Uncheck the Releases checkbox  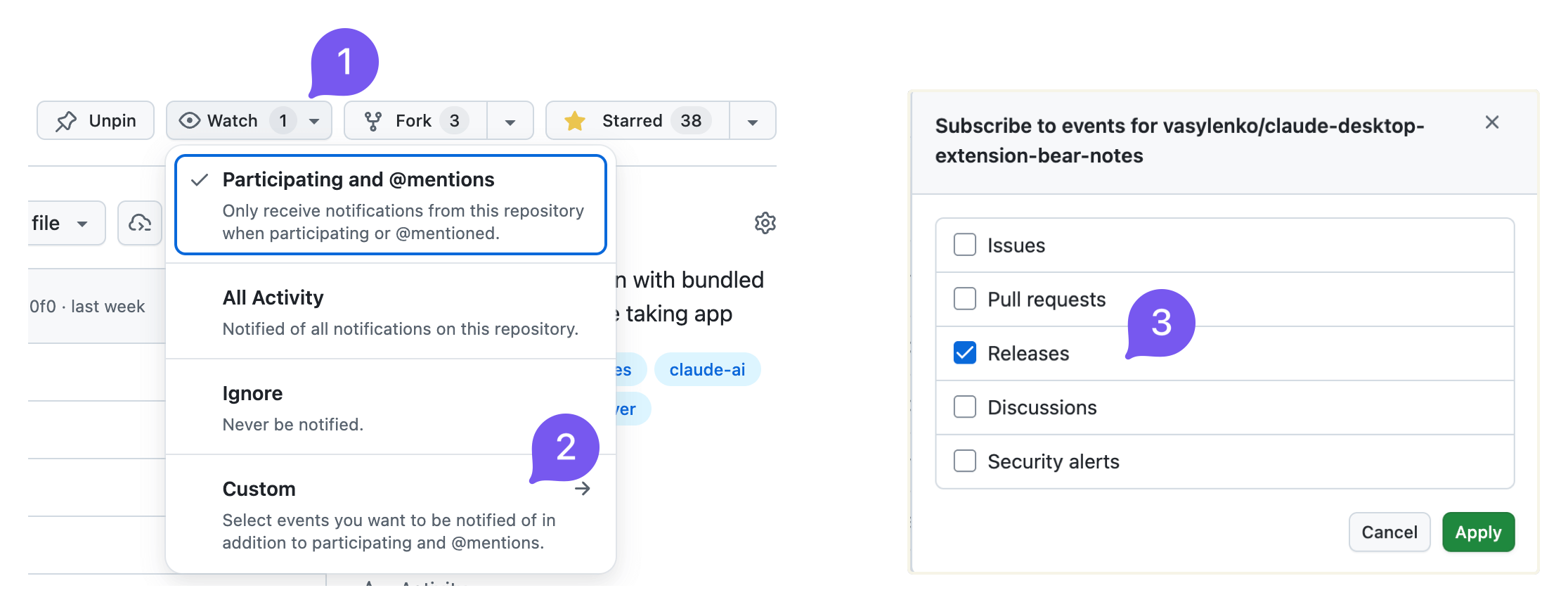(x=965, y=353)
